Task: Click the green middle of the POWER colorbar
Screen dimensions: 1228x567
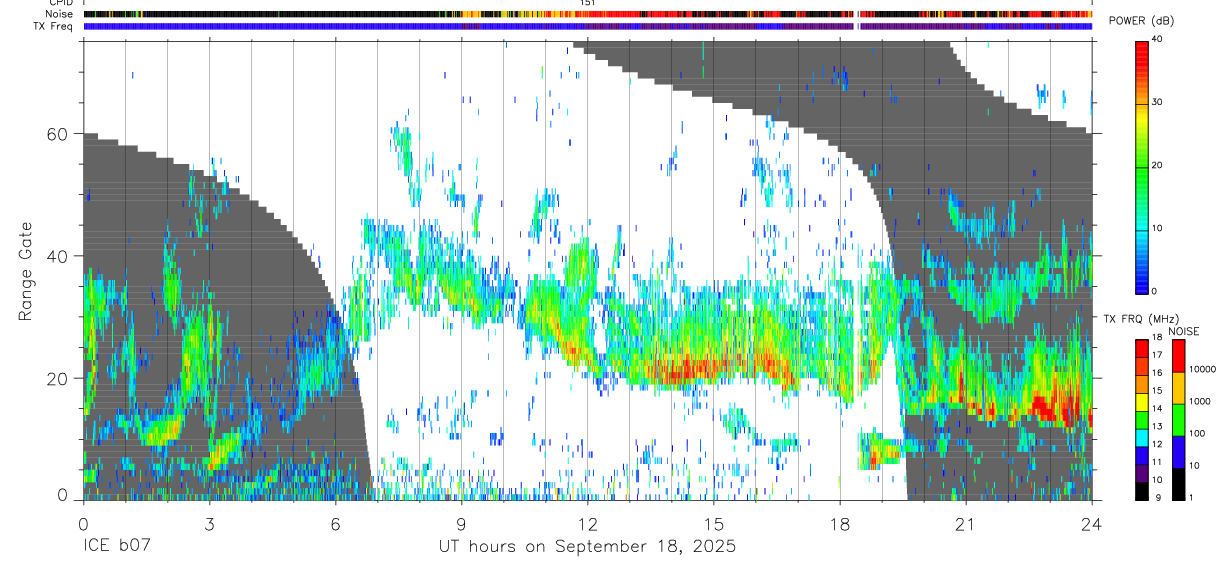Action: (1142, 165)
